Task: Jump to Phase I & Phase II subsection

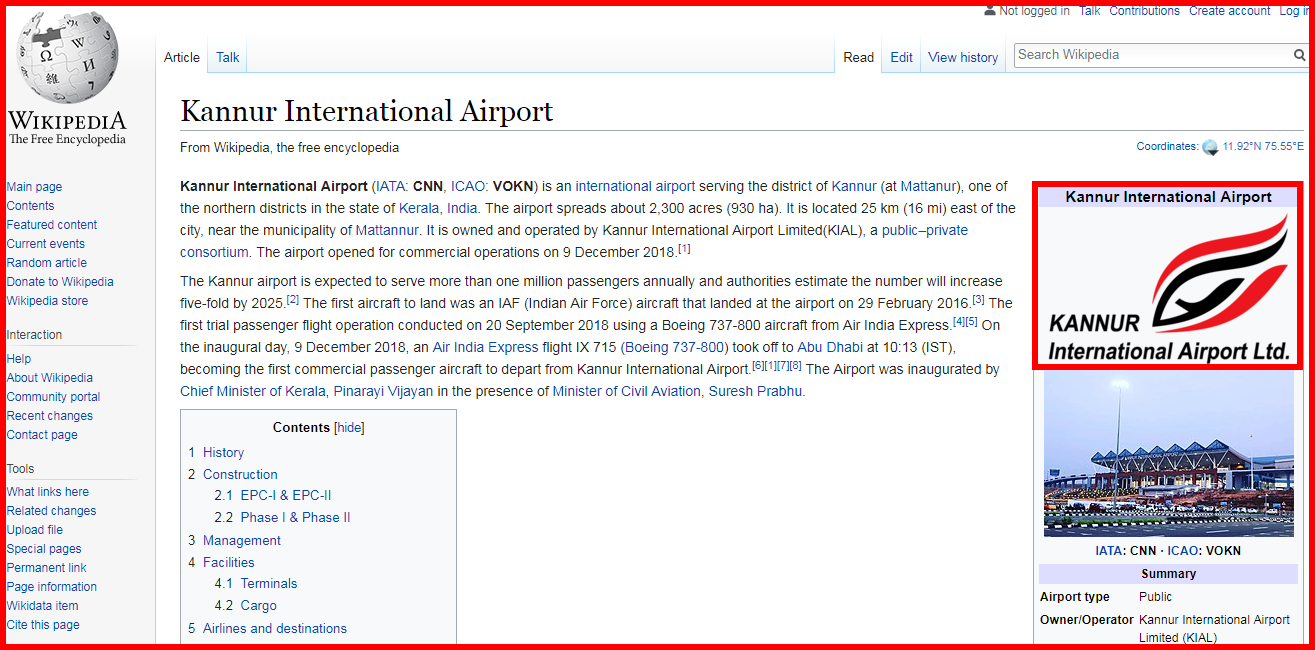Action: 296,518
